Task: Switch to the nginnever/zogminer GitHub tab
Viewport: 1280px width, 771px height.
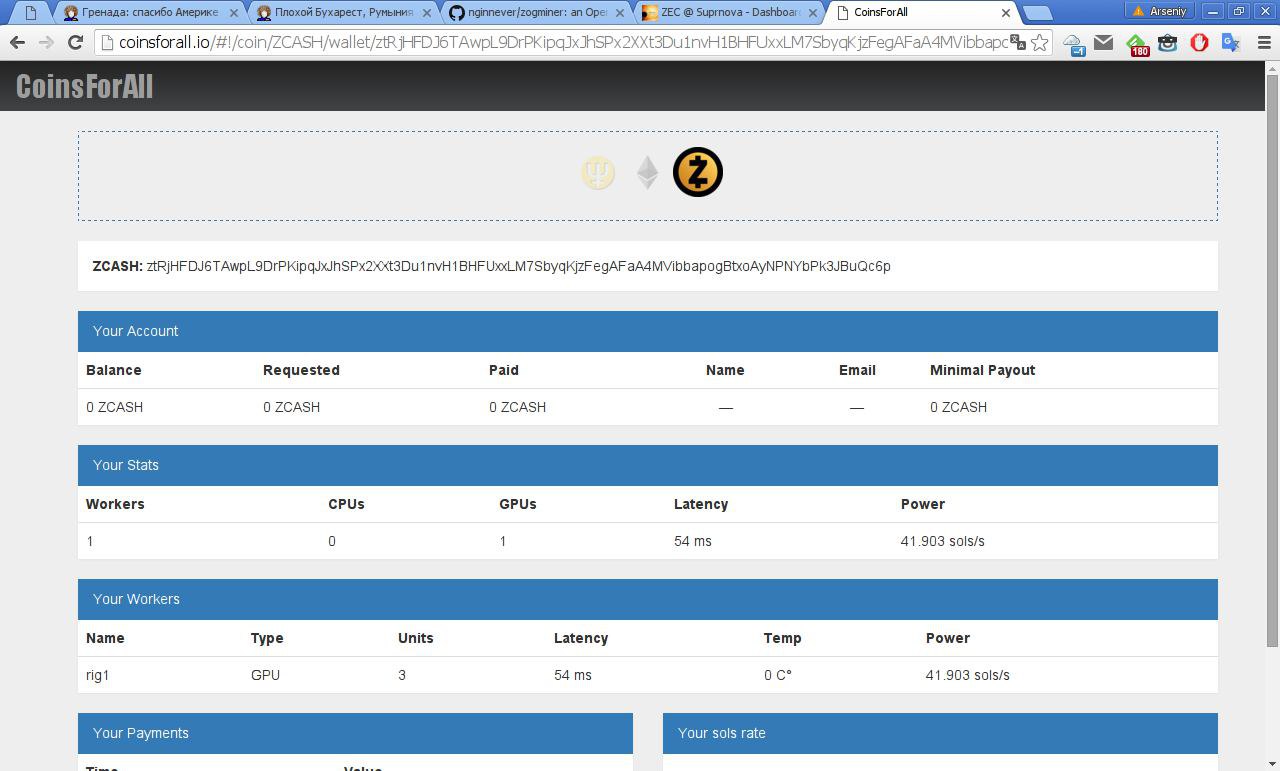Action: click(536, 13)
